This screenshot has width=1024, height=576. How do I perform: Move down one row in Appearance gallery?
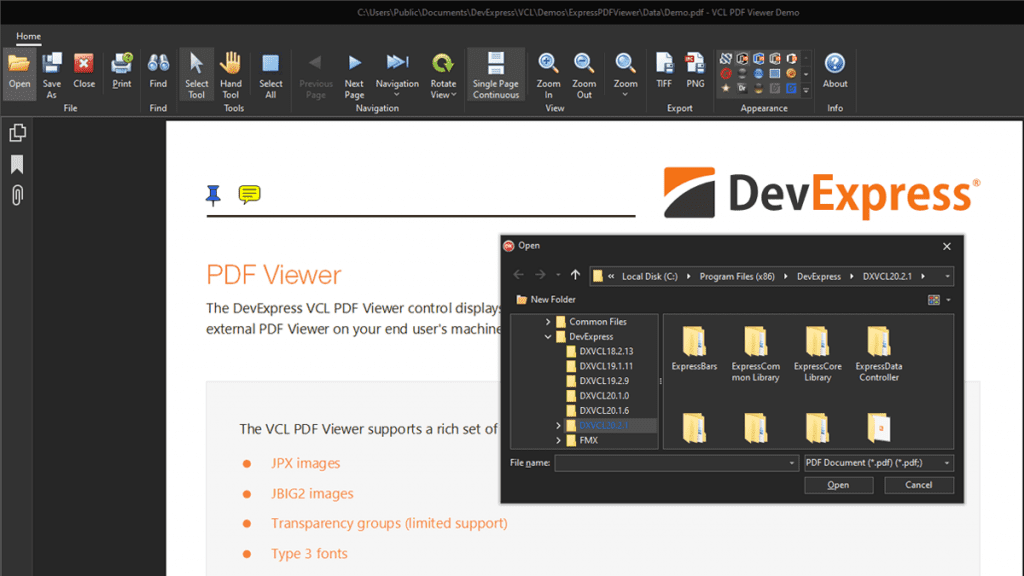click(x=806, y=74)
